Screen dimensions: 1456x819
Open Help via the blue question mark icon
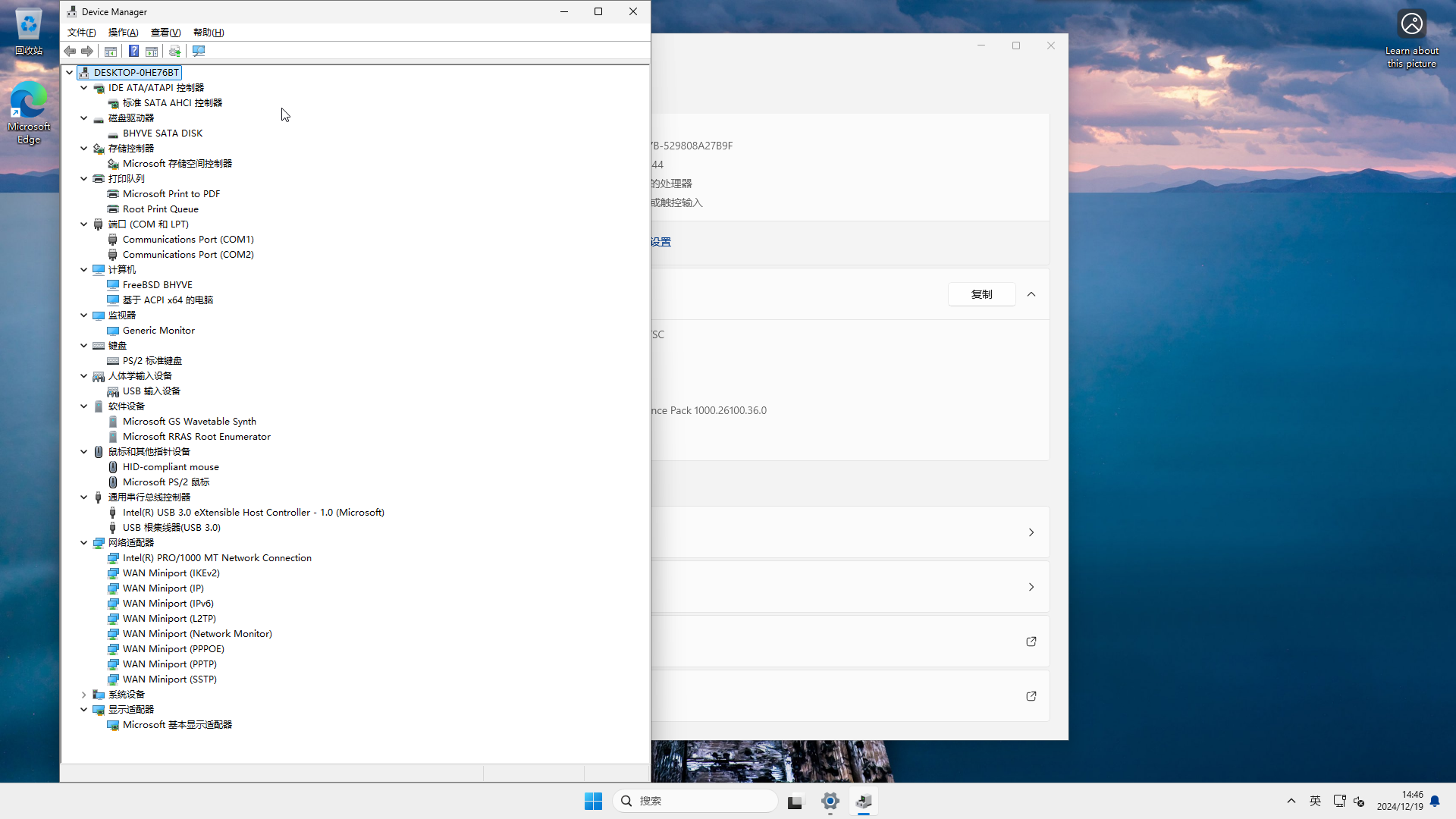pyautogui.click(x=133, y=51)
